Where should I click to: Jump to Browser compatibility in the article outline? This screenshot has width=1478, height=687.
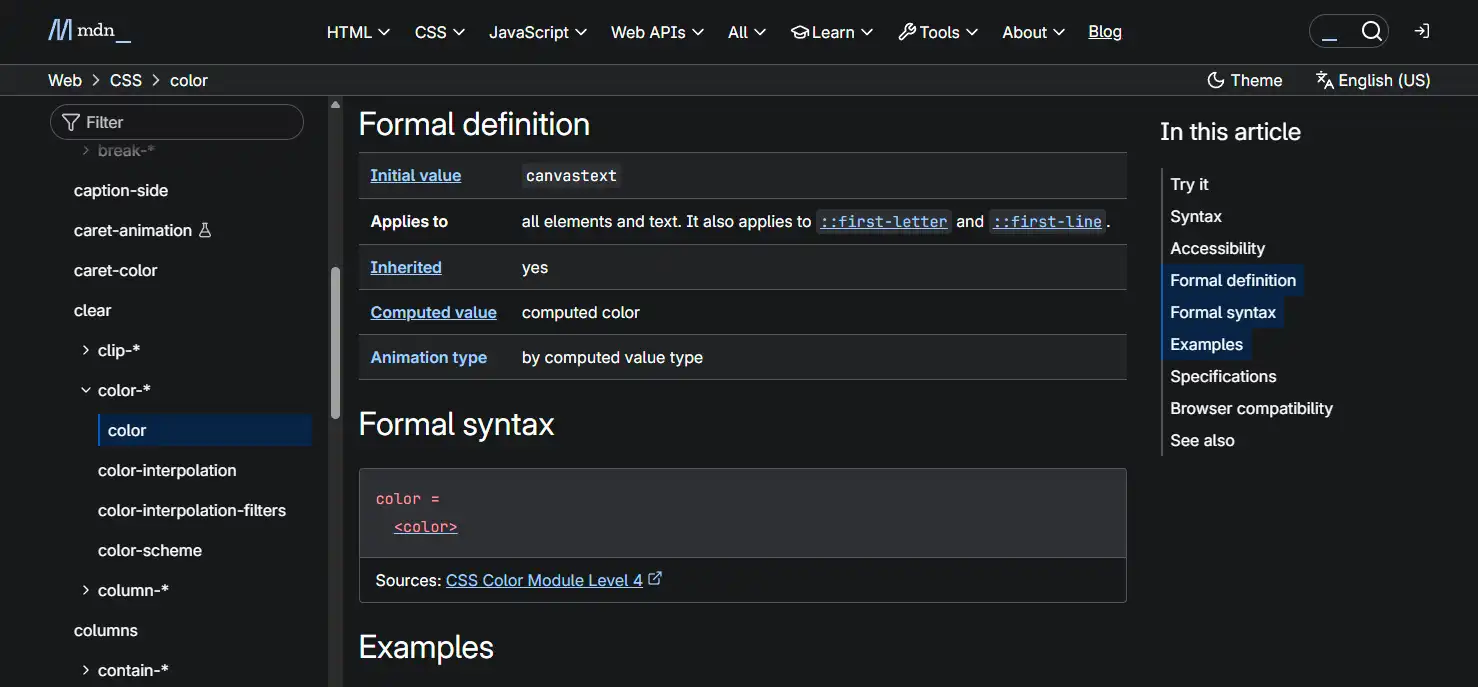[1251, 408]
